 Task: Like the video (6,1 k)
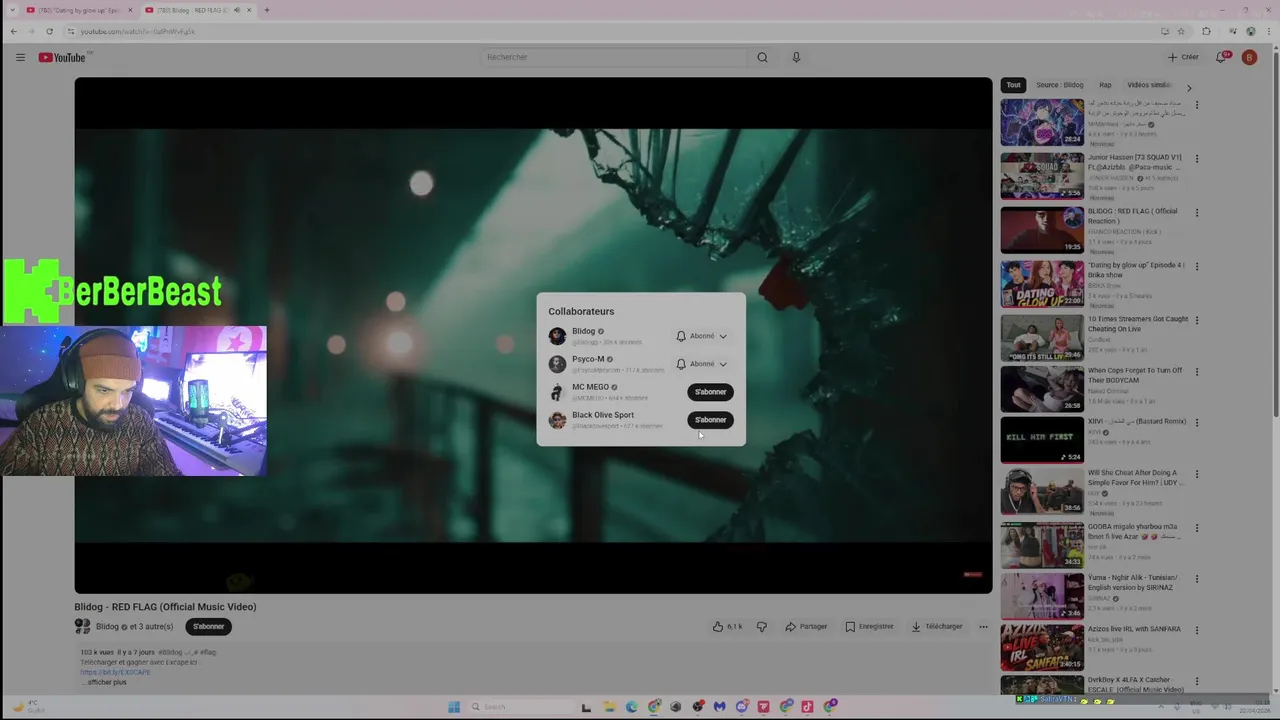click(x=727, y=627)
